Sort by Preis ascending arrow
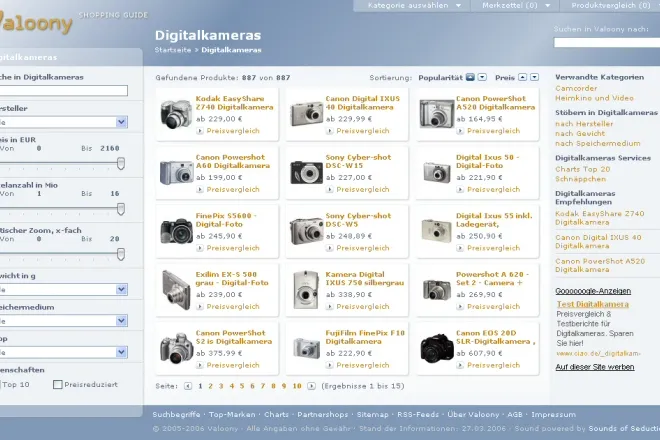 pyautogui.click(x=522, y=77)
